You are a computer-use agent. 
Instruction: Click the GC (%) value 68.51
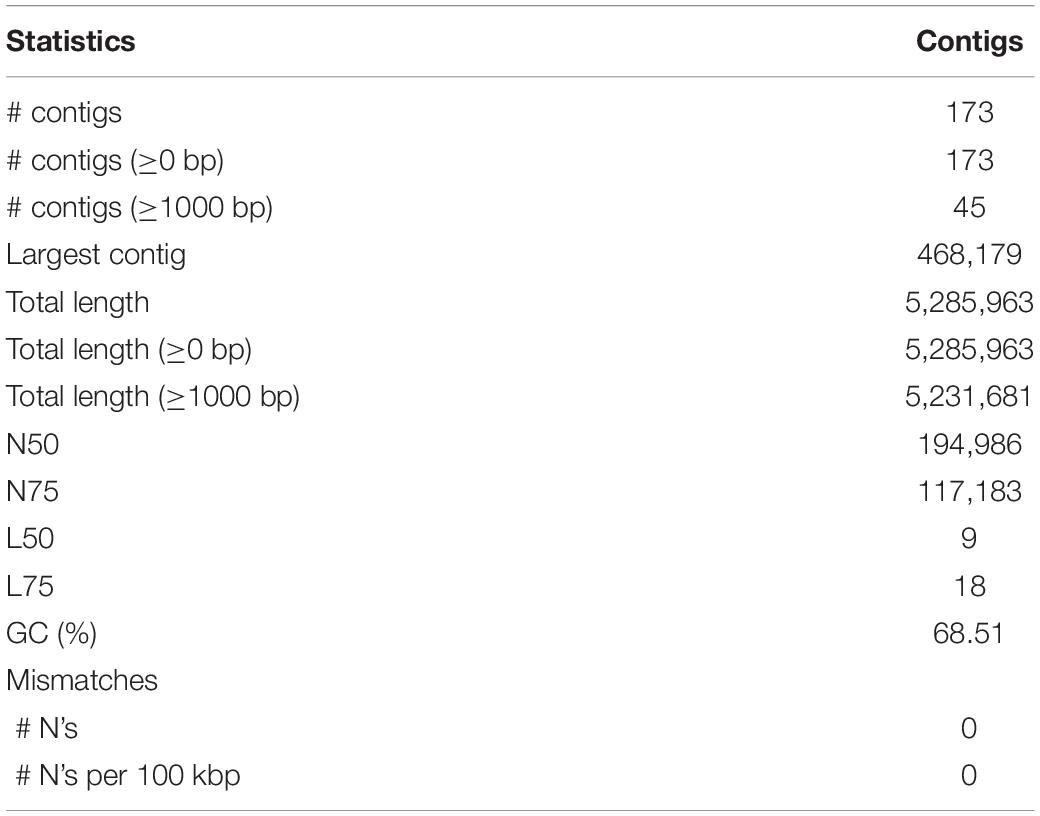[x=969, y=633]
